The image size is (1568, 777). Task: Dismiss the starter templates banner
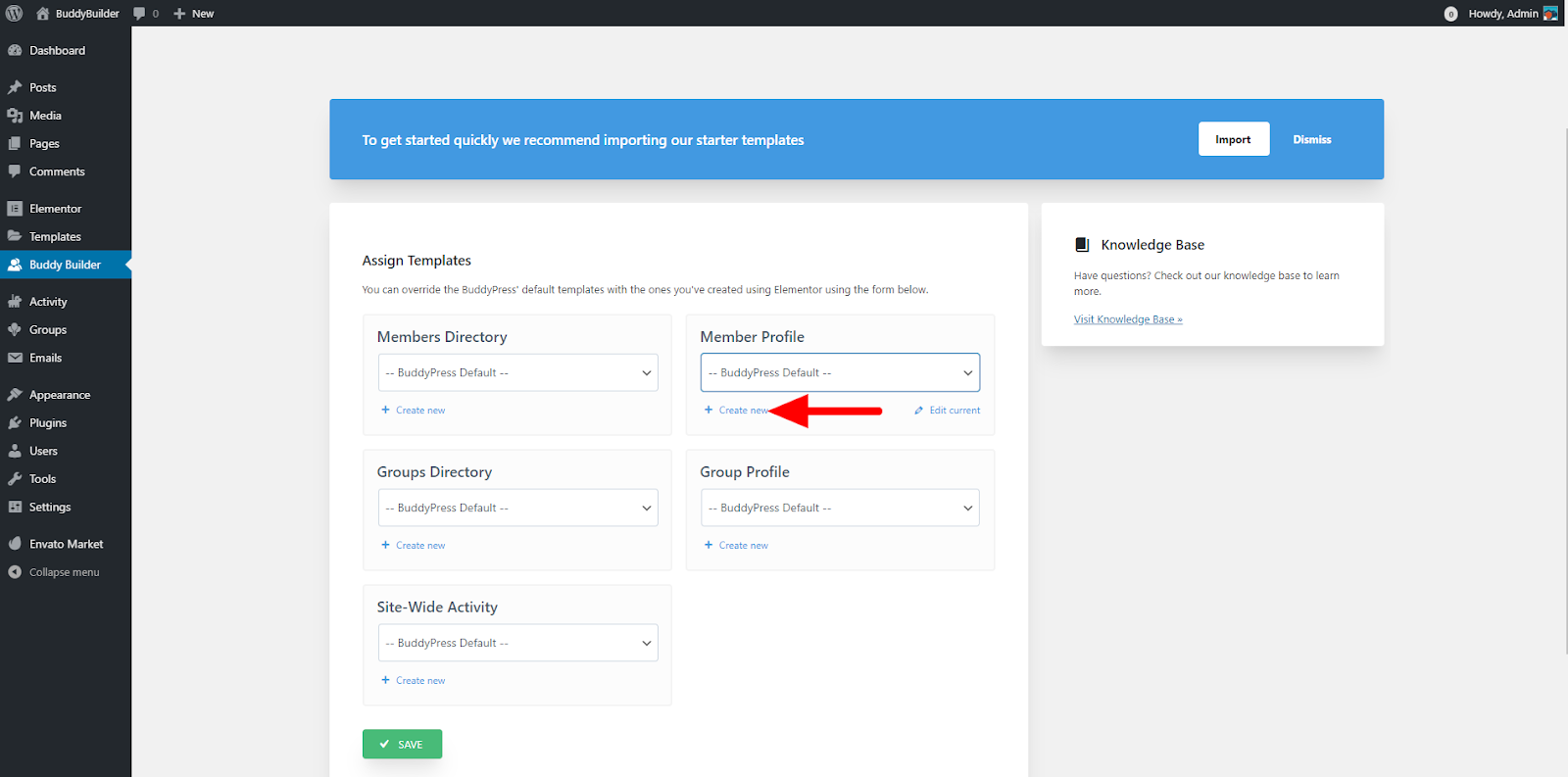[x=1312, y=139]
